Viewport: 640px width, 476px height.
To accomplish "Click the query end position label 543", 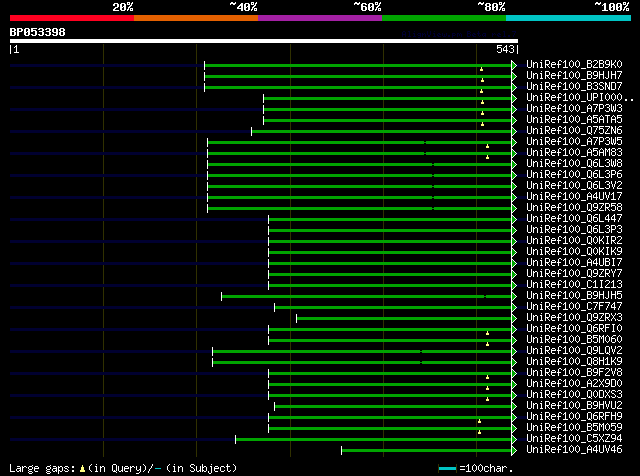I will pos(505,49).
